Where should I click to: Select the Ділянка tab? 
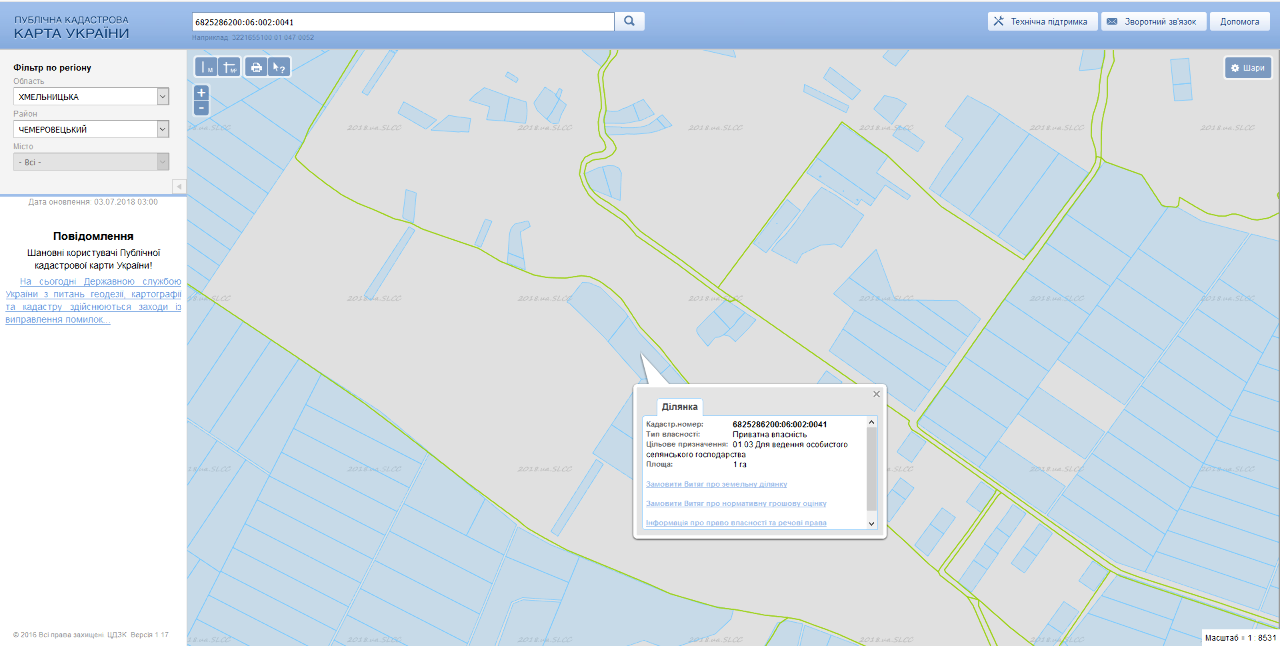tap(679, 407)
